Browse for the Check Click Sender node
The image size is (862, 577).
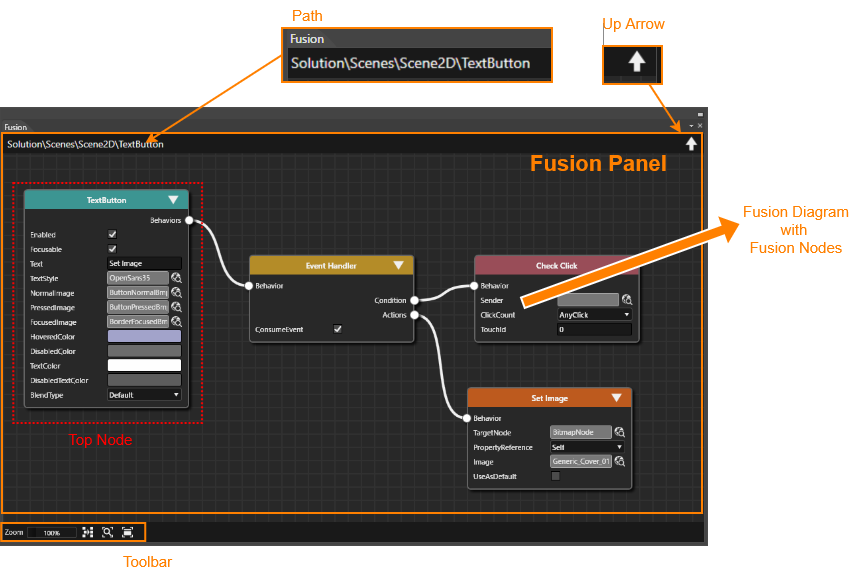(627, 299)
